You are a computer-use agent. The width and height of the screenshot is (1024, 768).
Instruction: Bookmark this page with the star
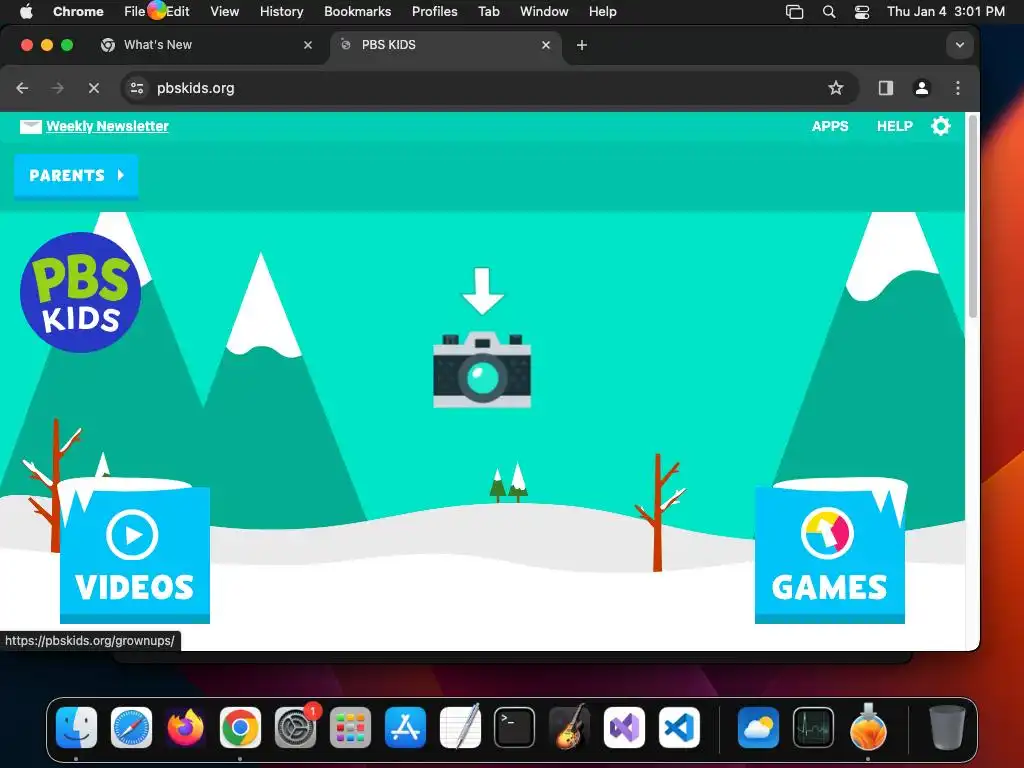[x=836, y=88]
